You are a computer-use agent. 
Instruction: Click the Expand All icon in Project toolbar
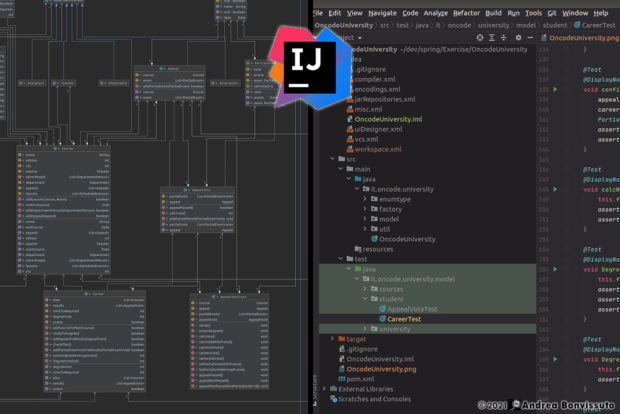[x=491, y=38]
